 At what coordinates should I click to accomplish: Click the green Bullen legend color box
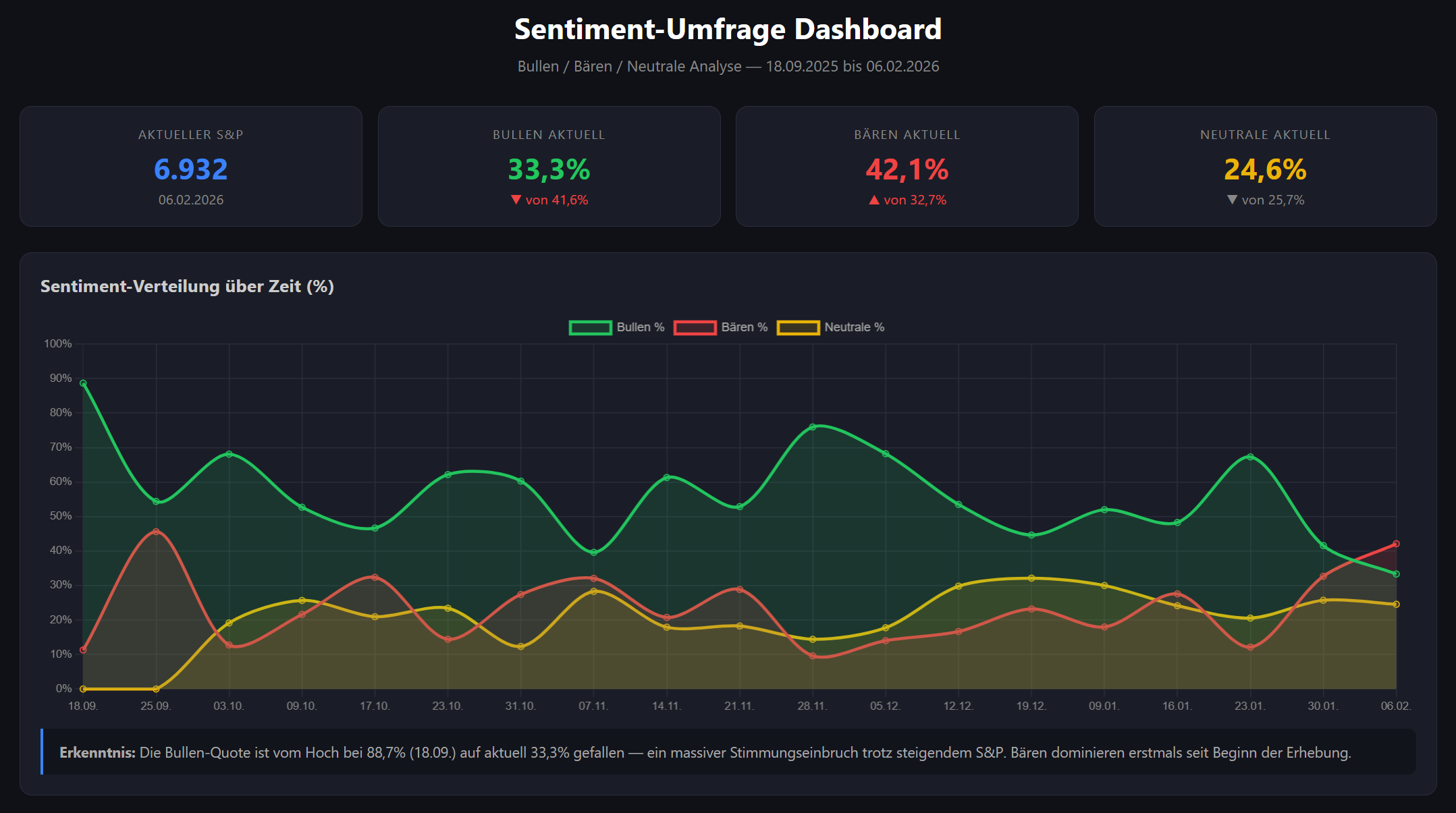pyautogui.click(x=590, y=328)
